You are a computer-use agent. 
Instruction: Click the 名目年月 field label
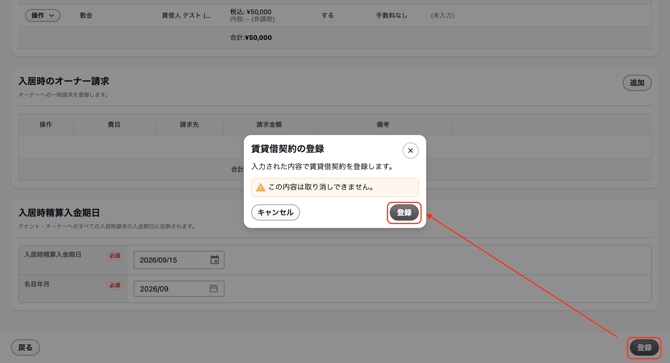[x=37, y=284]
